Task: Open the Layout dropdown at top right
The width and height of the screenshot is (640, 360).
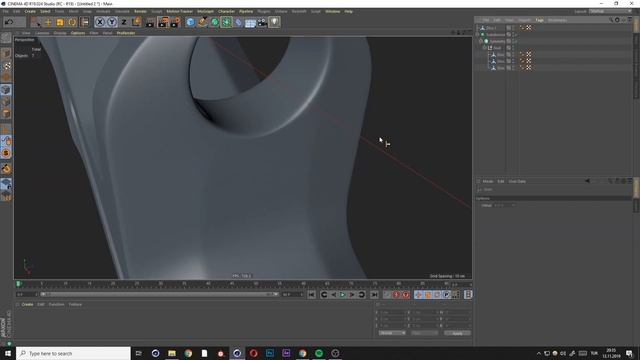Action: click(x=611, y=11)
